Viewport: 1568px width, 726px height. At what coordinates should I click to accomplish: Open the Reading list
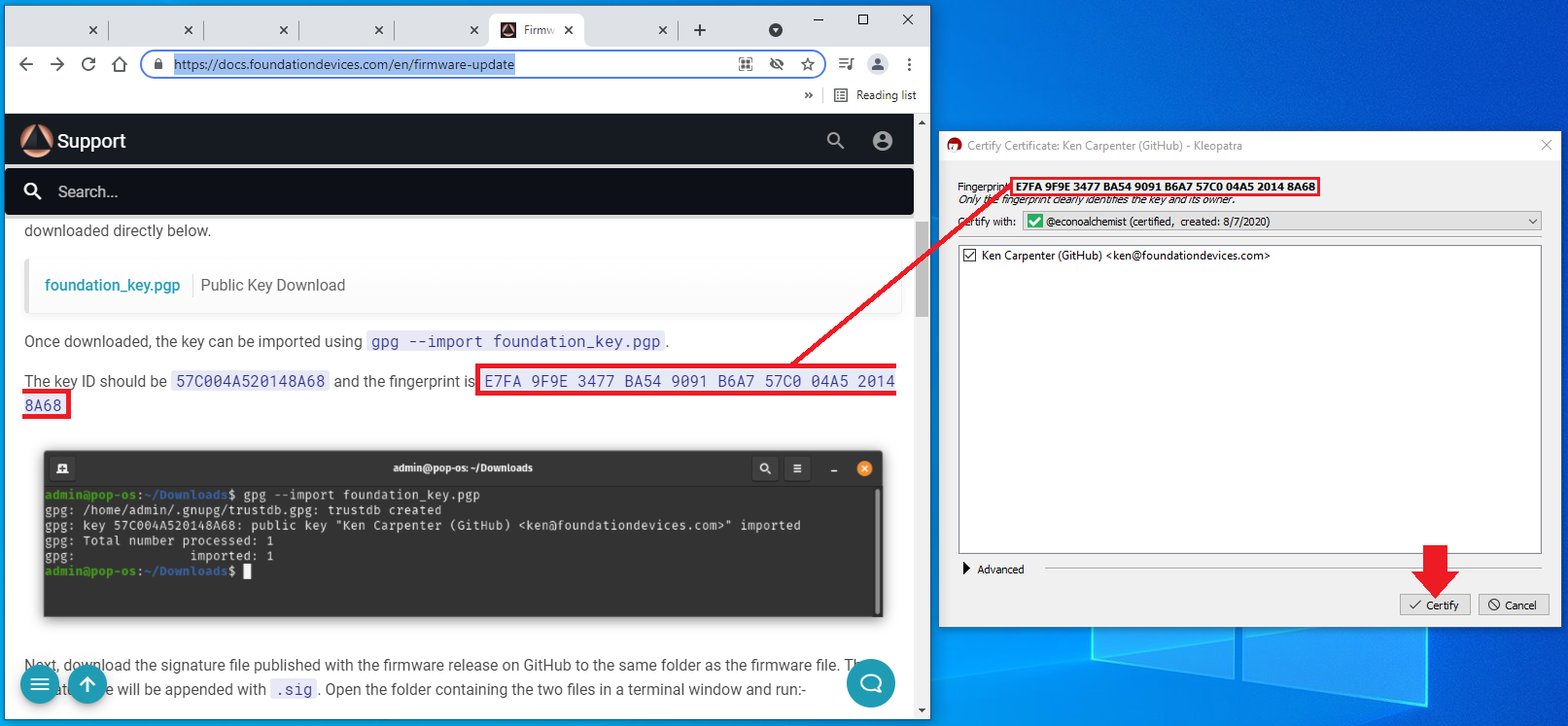pyautogui.click(x=875, y=95)
